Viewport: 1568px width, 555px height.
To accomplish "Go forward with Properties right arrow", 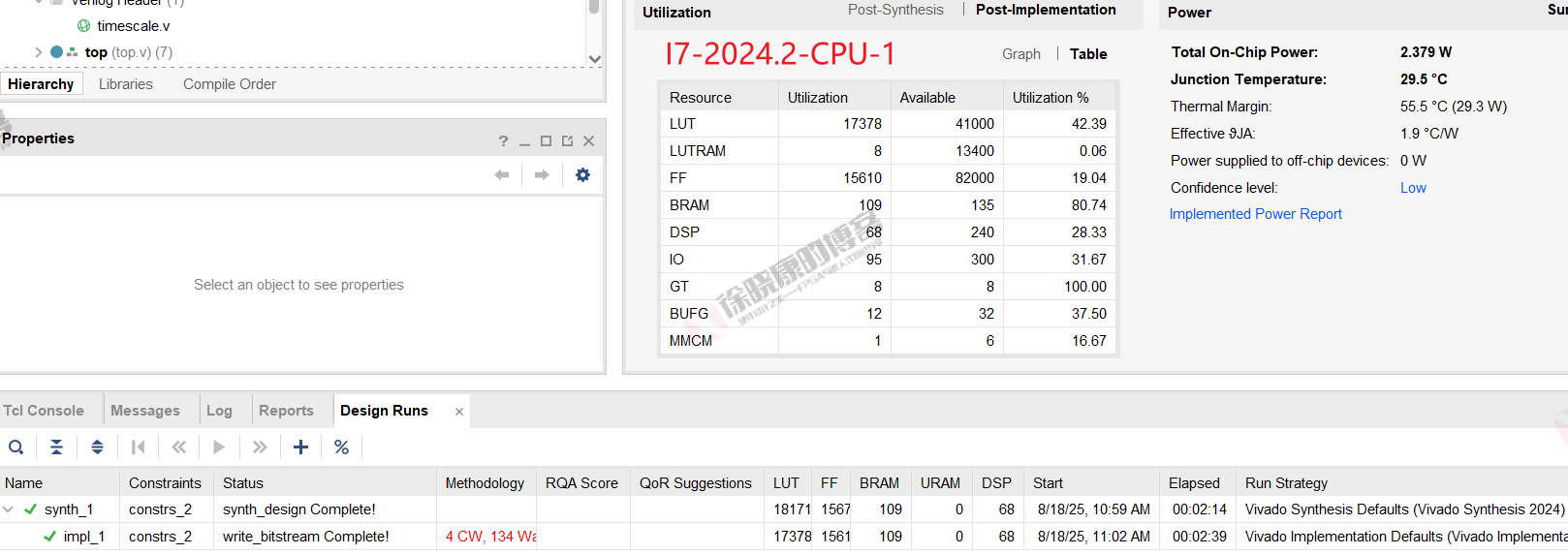I will [x=542, y=175].
